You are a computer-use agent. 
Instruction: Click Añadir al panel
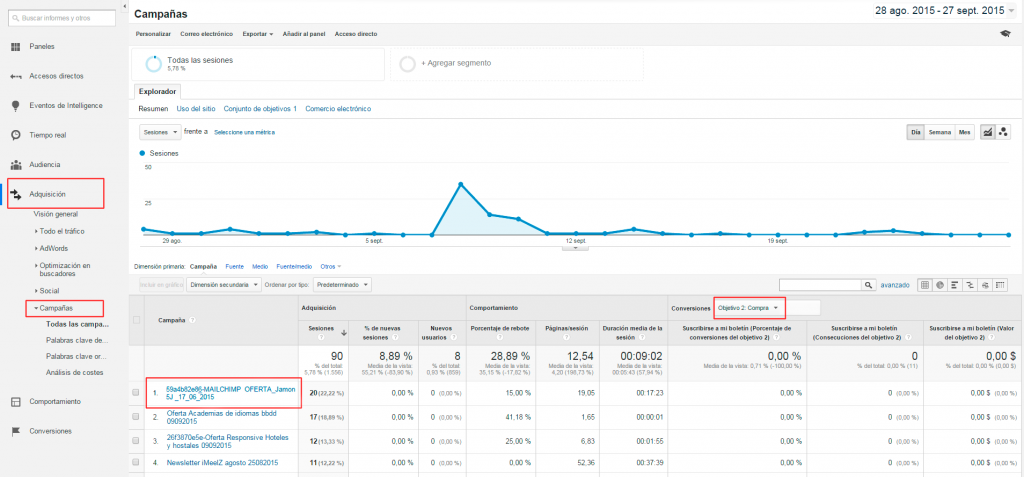(x=304, y=34)
